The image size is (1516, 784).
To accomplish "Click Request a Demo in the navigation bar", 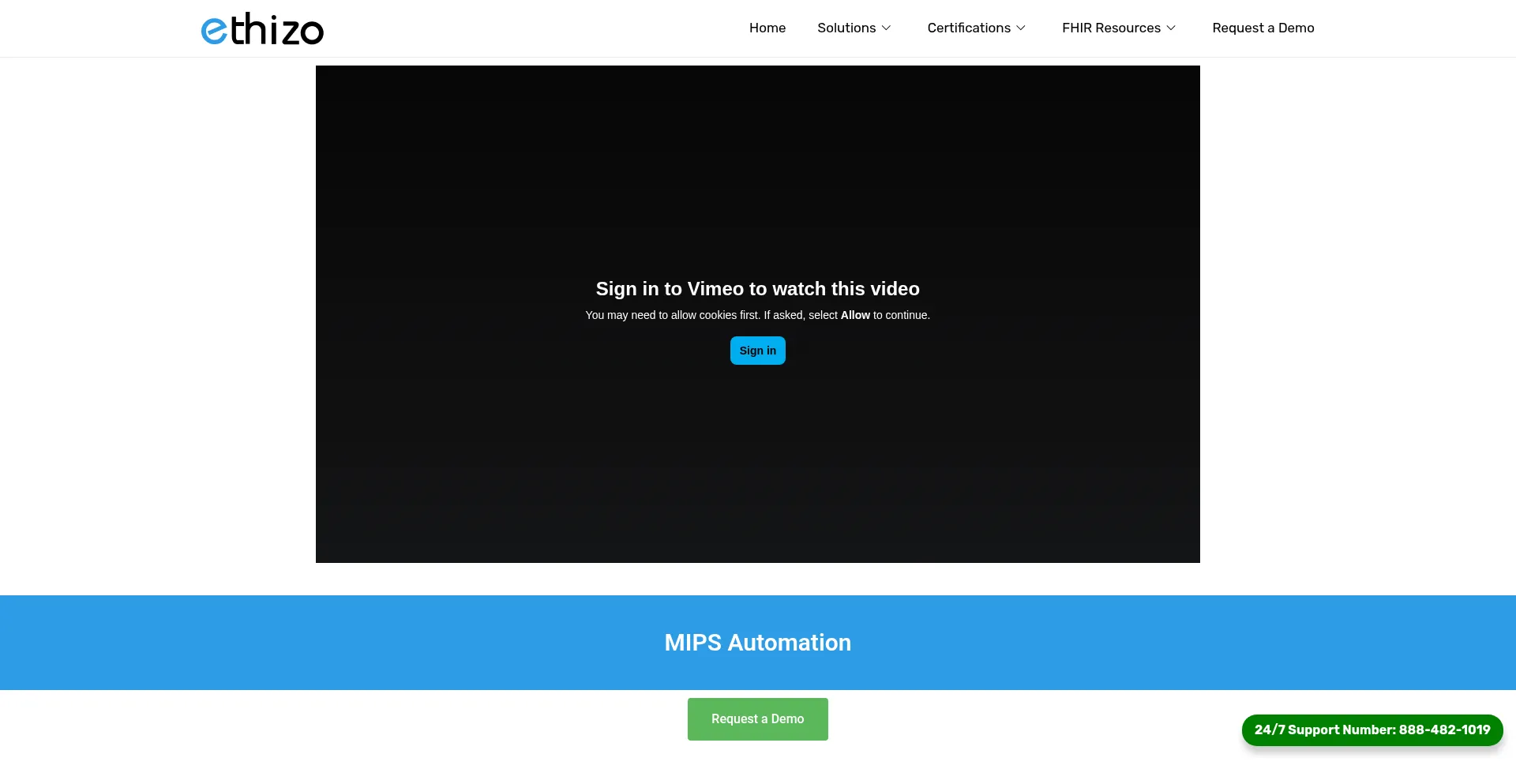I will [1263, 28].
